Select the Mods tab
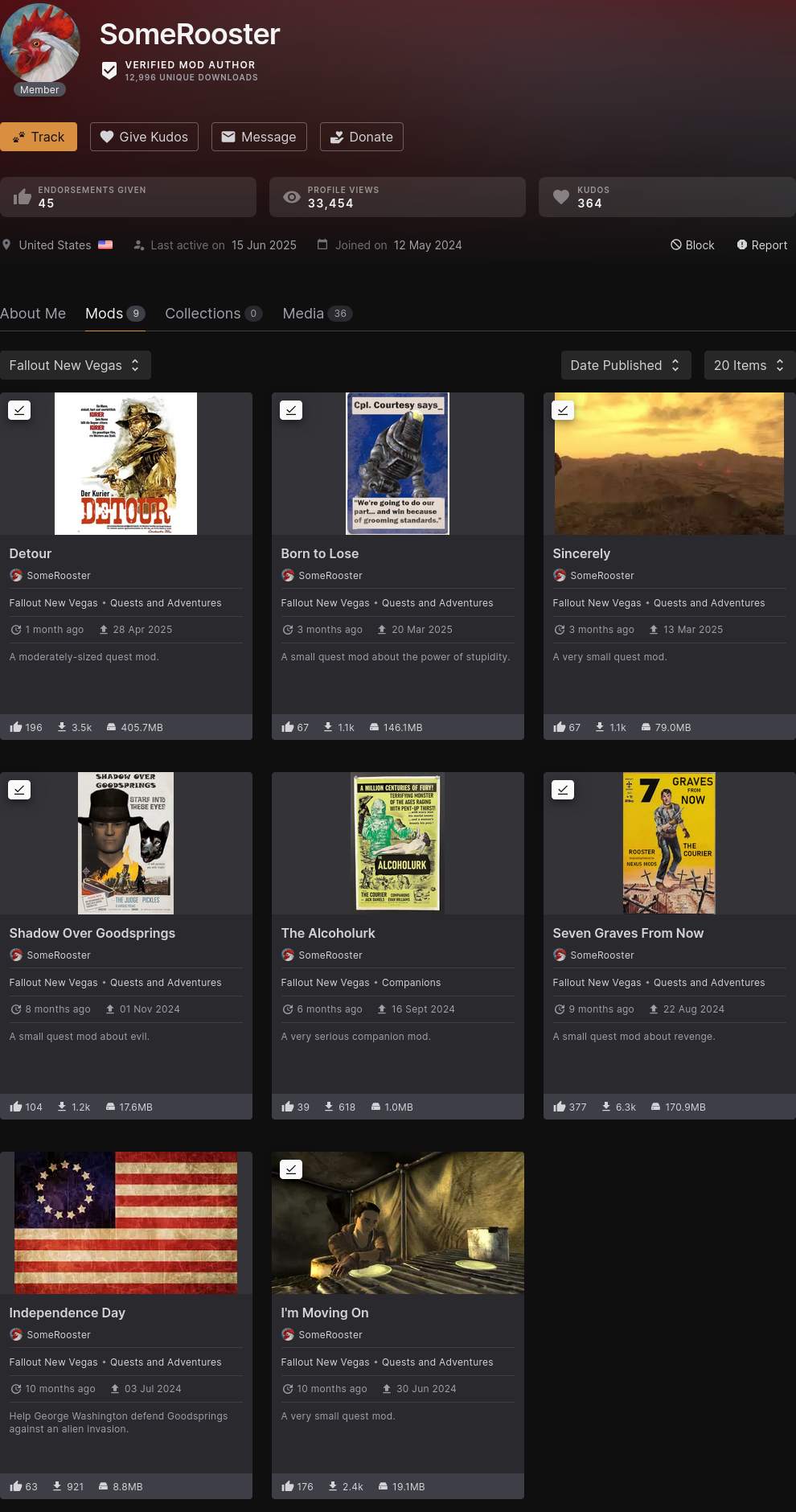Image resolution: width=796 pixels, height=1512 pixels. (x=115, y=314)
